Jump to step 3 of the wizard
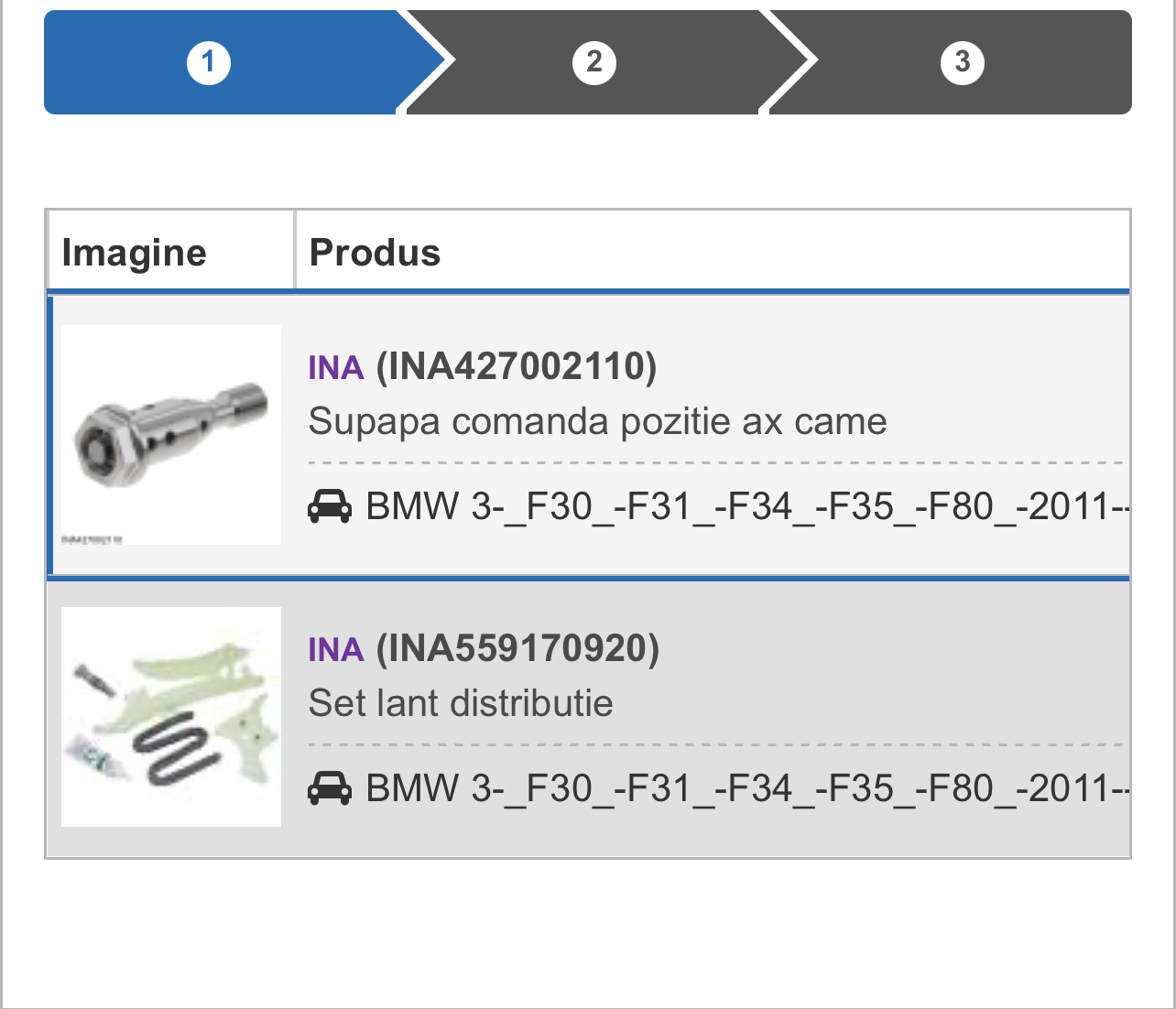Screen dimensions: 1176x1009 click(962, 62)
